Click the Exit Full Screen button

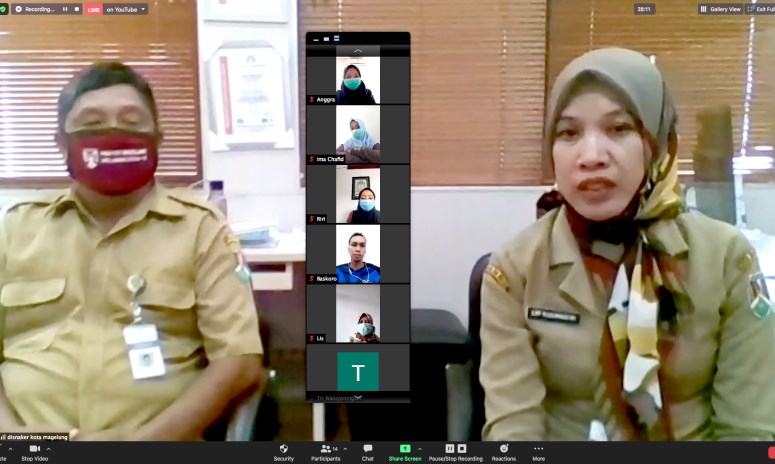point(761,9)
